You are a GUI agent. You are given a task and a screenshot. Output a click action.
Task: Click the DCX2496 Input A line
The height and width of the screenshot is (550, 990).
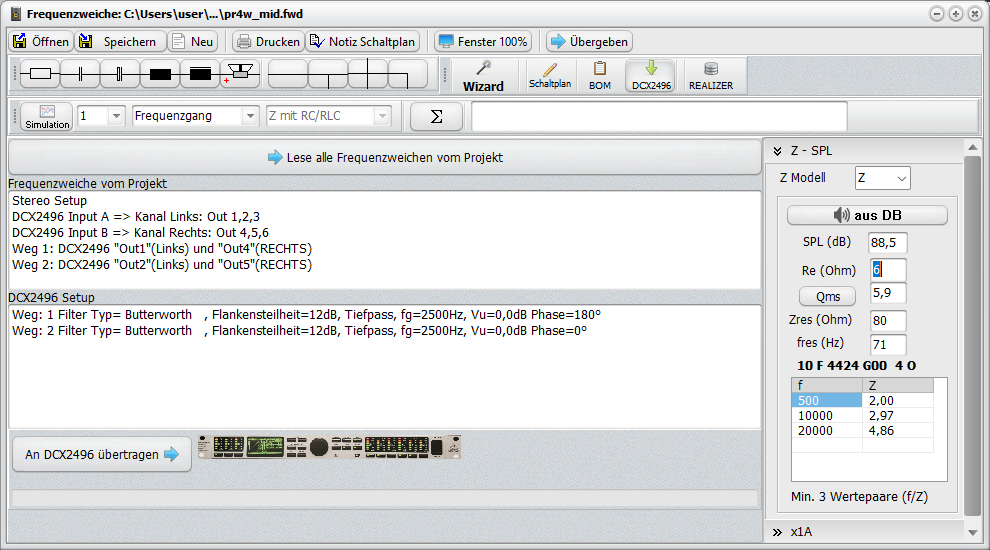(x=136, y=217)
